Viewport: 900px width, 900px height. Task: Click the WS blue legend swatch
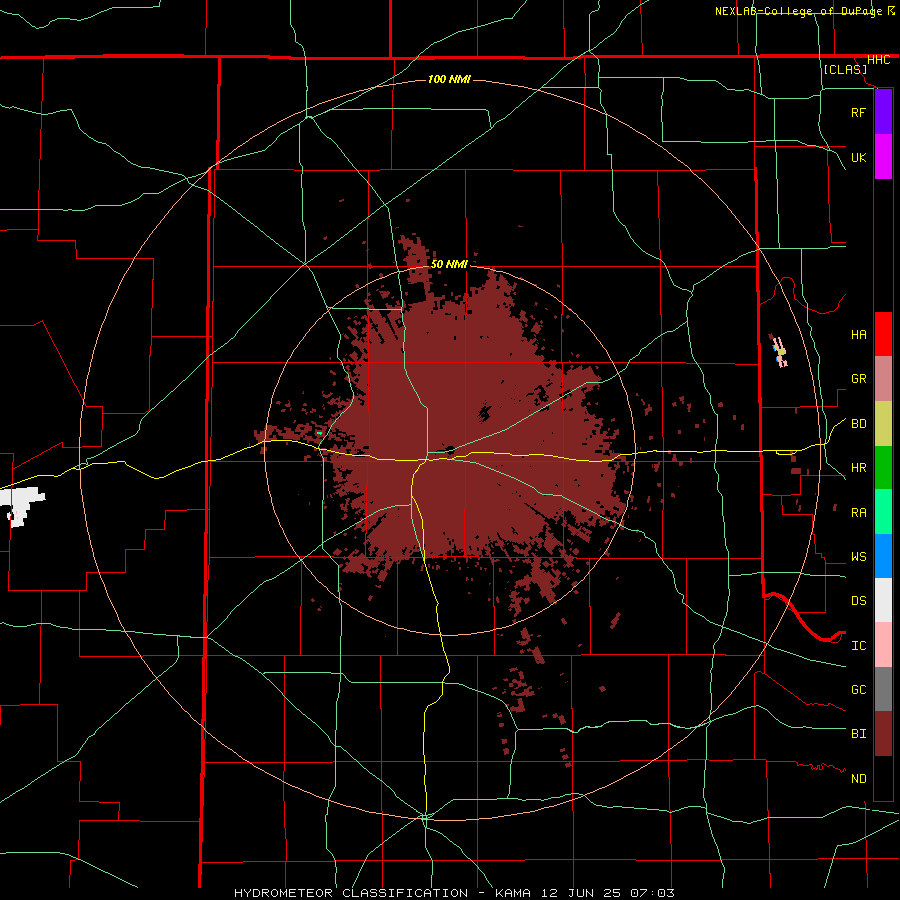pyautogui.click(x=883, y=556)
